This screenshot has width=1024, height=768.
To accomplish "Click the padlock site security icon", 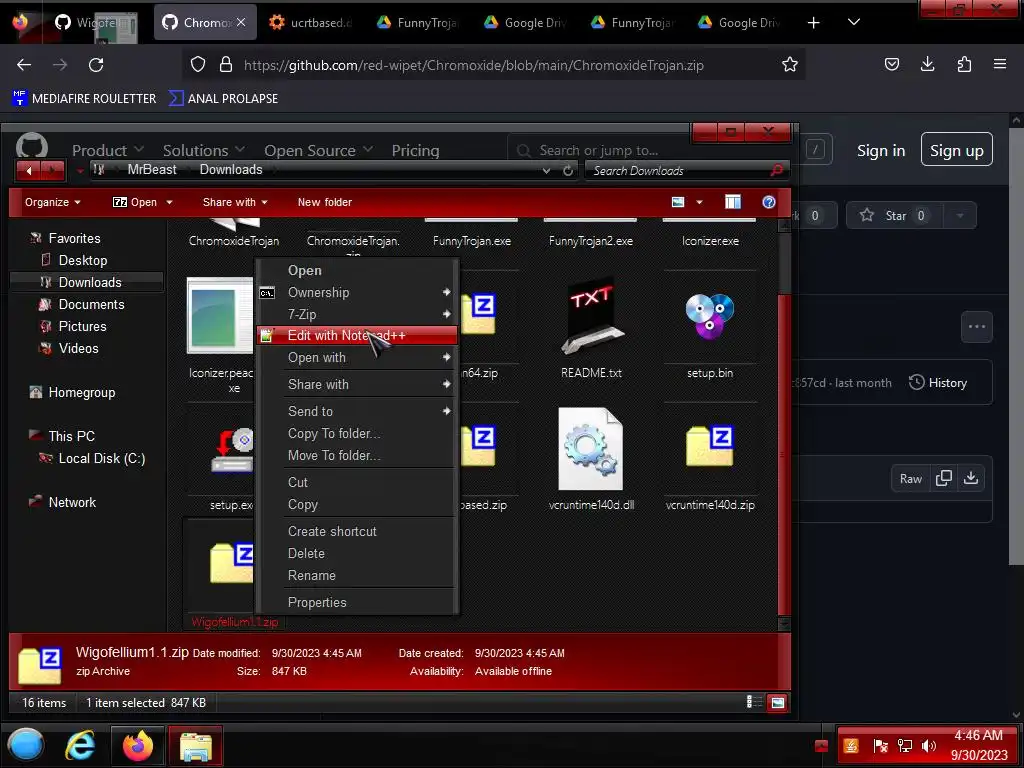I will [x=226, y=65].
